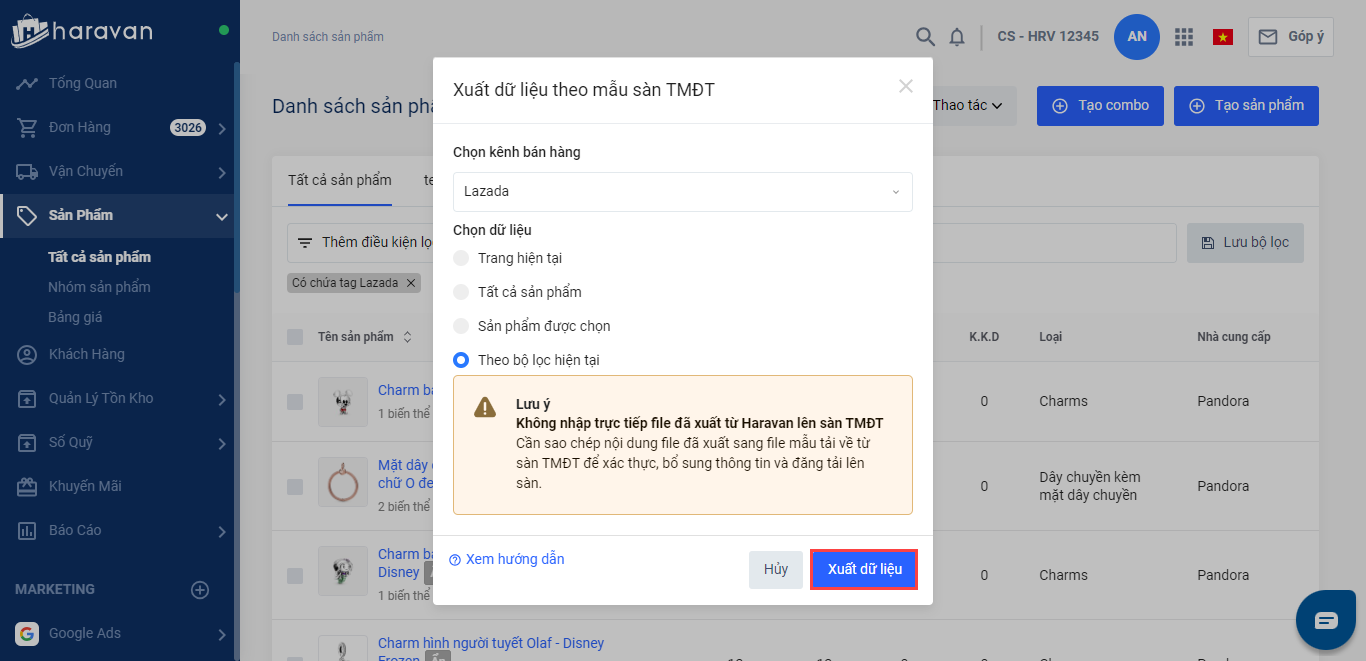Click the AN user avatar

[x=1137, y=37]
